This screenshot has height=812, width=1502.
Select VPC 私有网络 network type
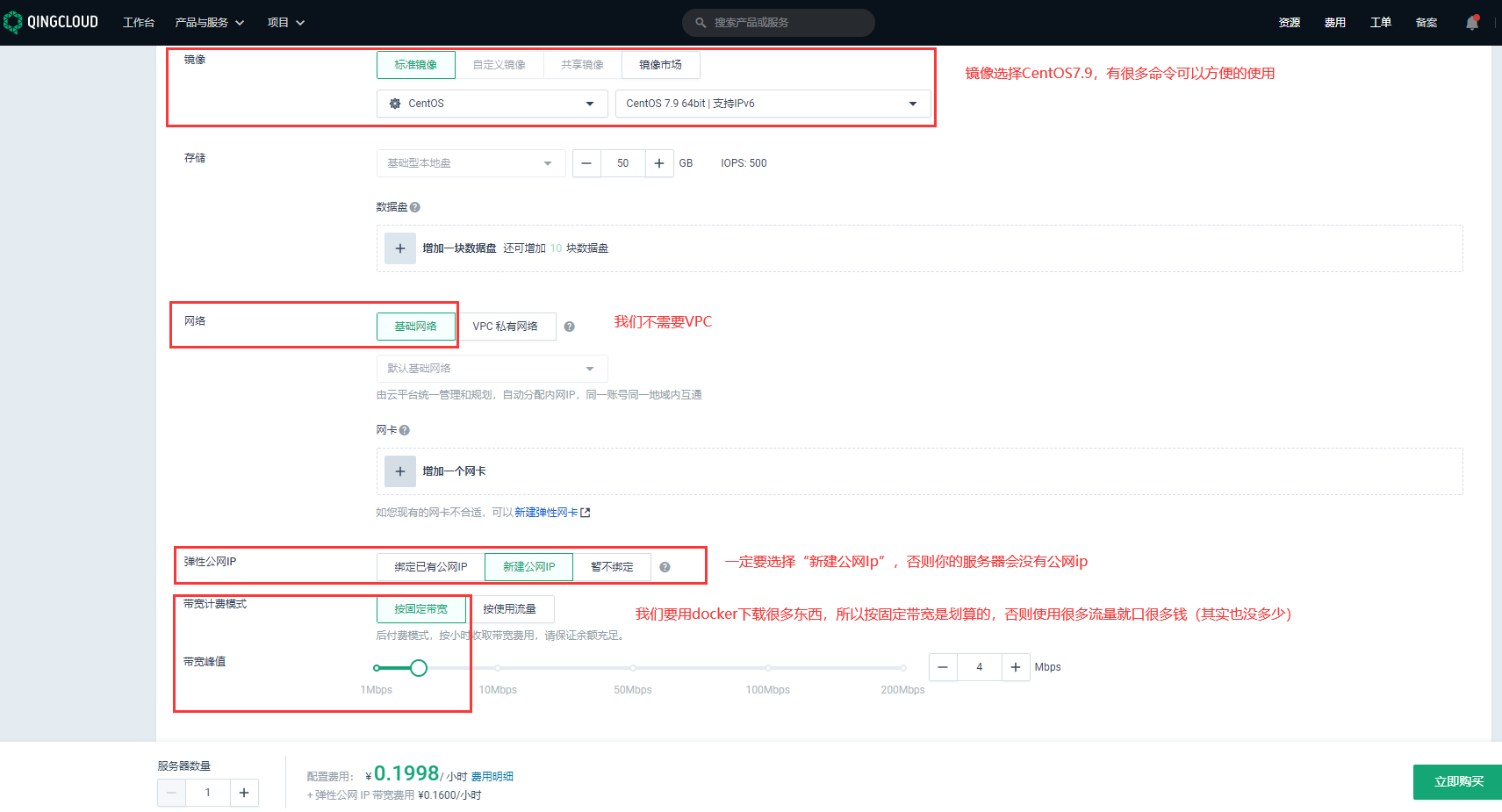(506, 327)
